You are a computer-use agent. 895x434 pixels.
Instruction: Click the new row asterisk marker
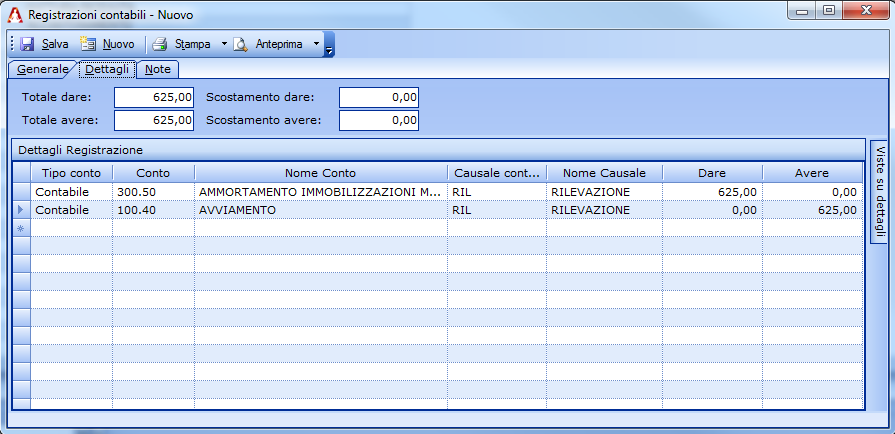[22, 229]
